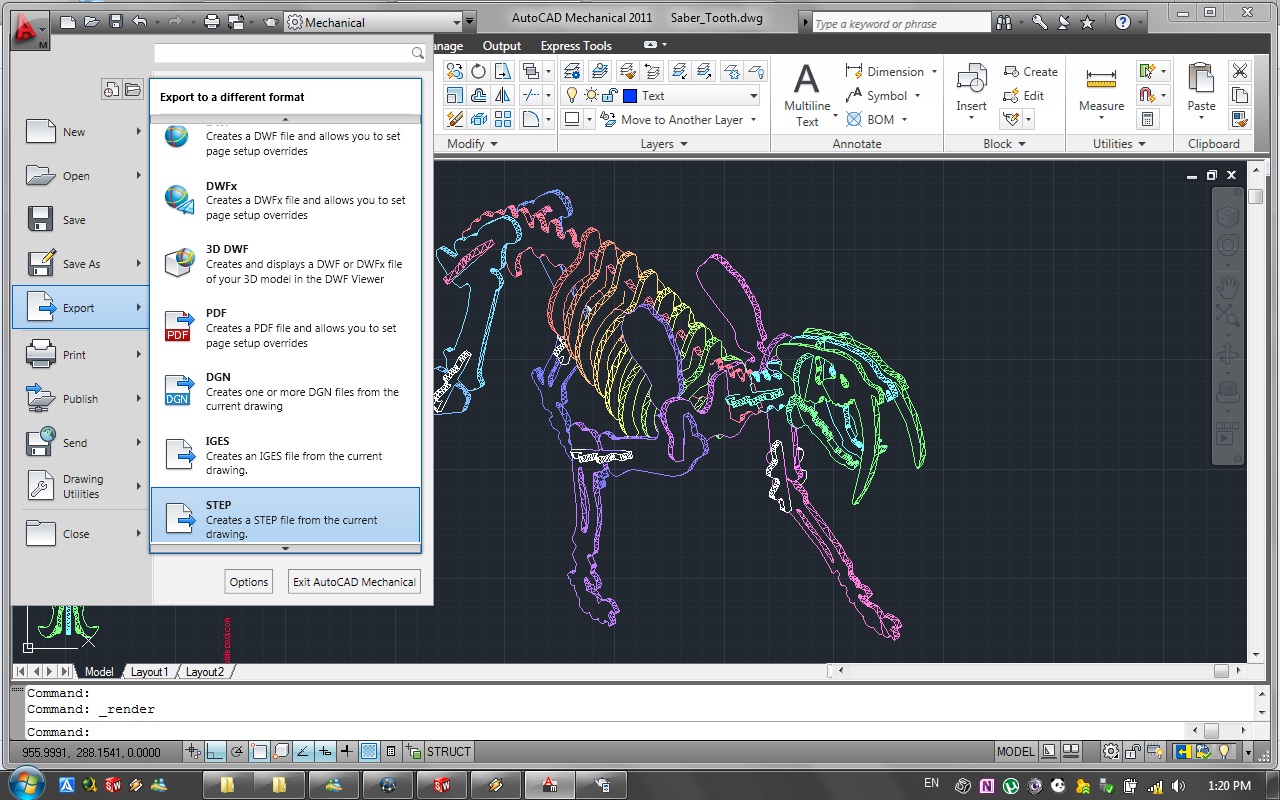Switch to the Layout2 tab
The height and width of the screenshot is (800, 1280).
[204, 672]
